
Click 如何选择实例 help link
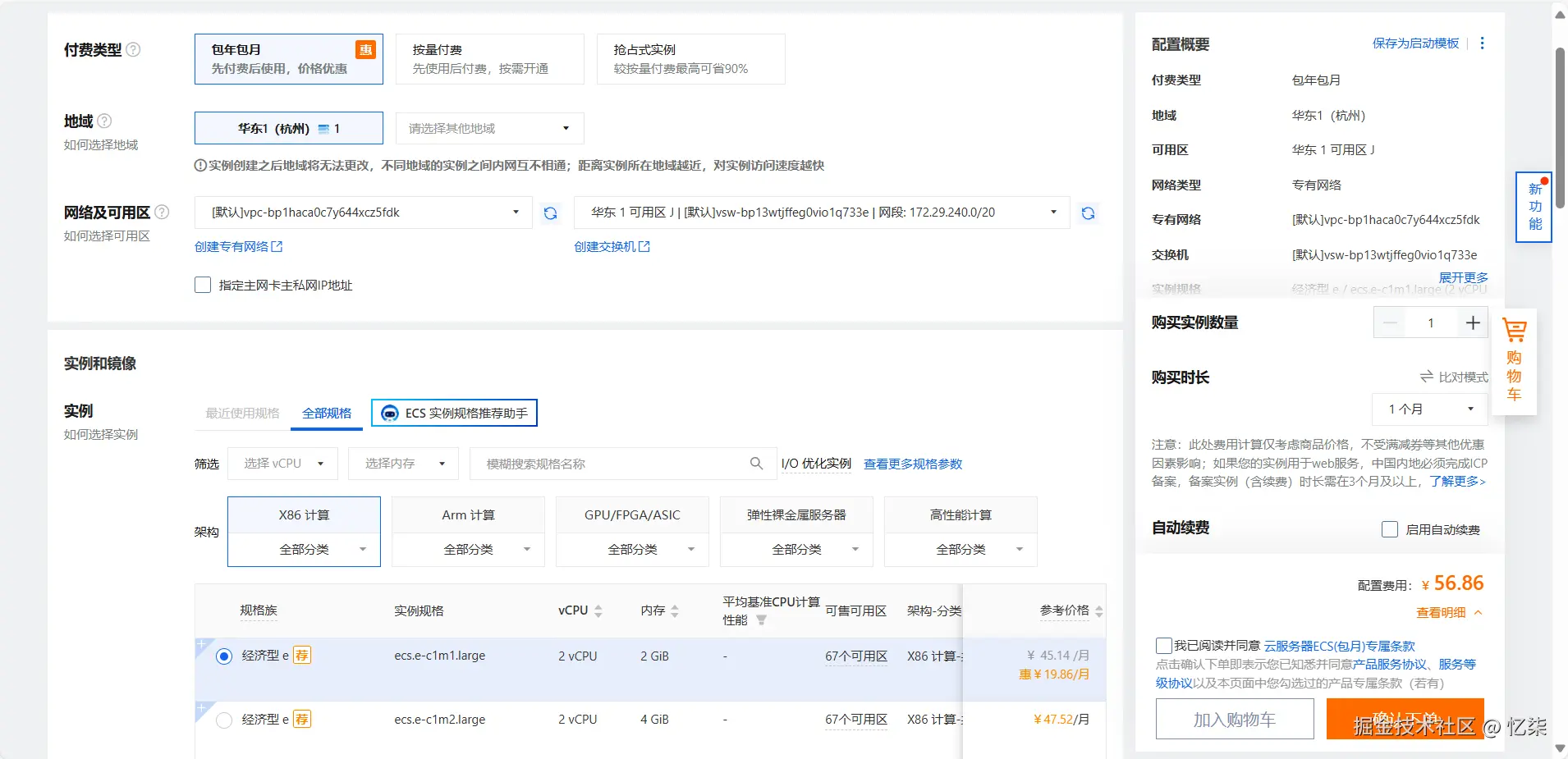tap(101, 435)
